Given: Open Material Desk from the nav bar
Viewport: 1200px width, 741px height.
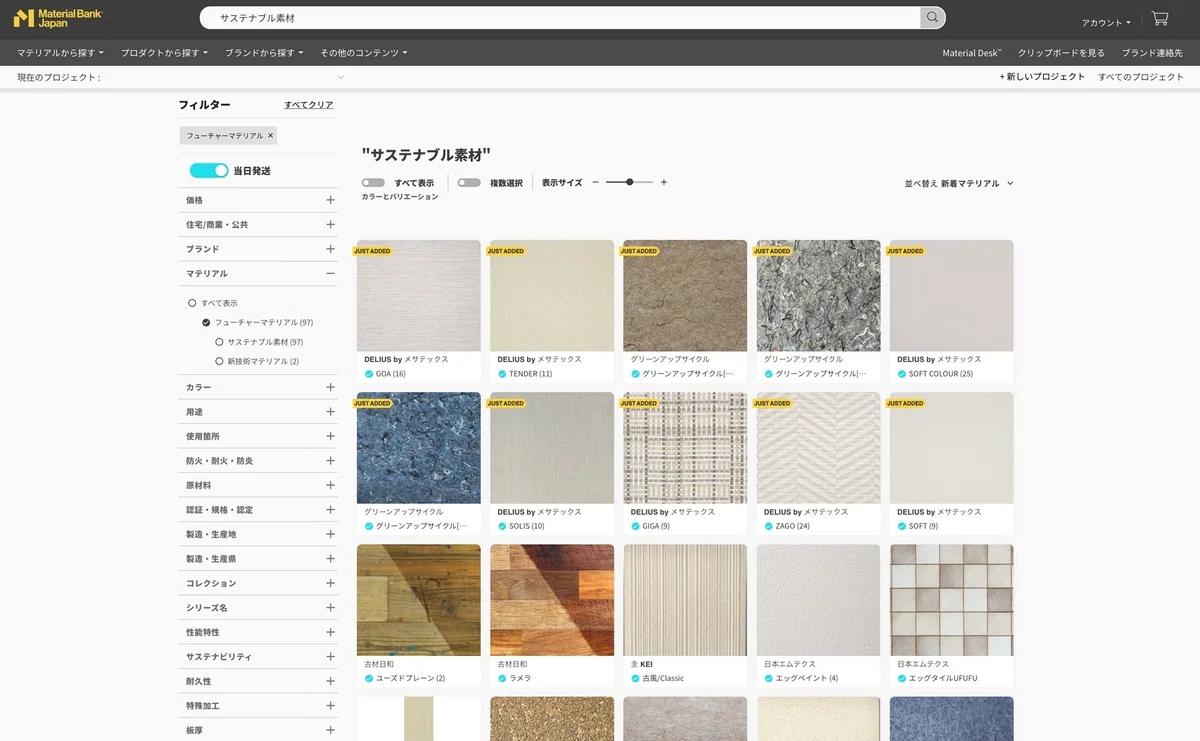Looking at the screenshot, I should (x=972, y=52).
